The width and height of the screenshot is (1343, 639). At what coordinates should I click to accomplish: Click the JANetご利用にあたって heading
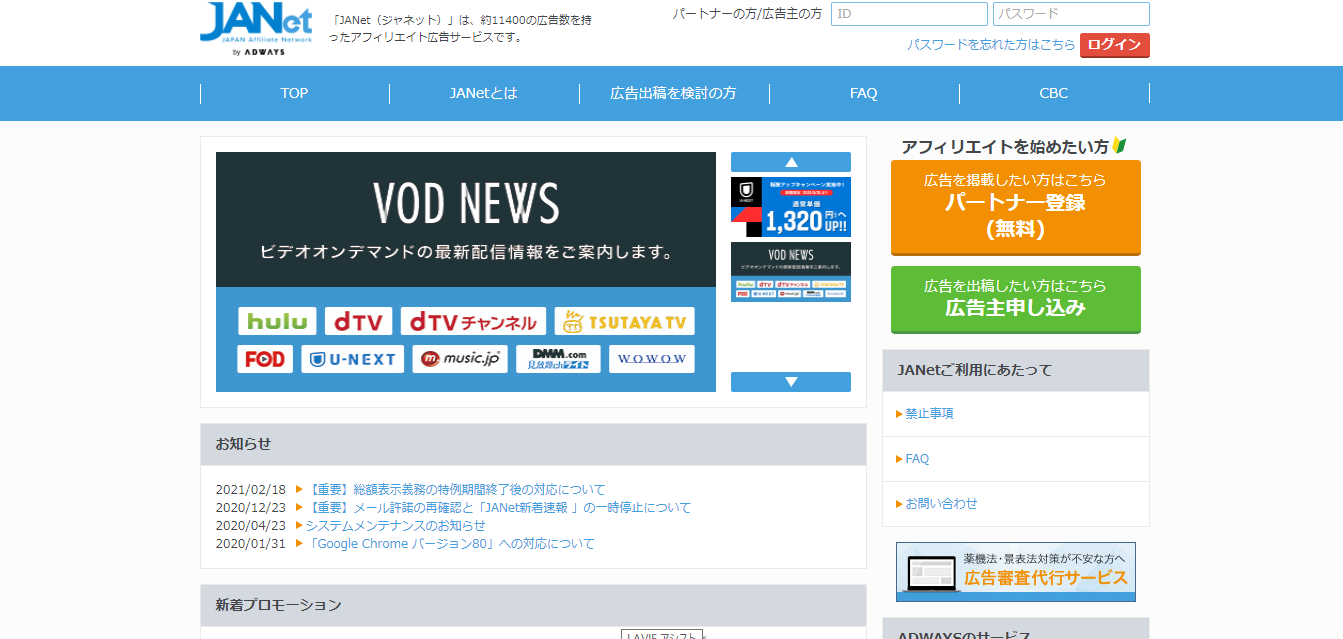[975, 370]
